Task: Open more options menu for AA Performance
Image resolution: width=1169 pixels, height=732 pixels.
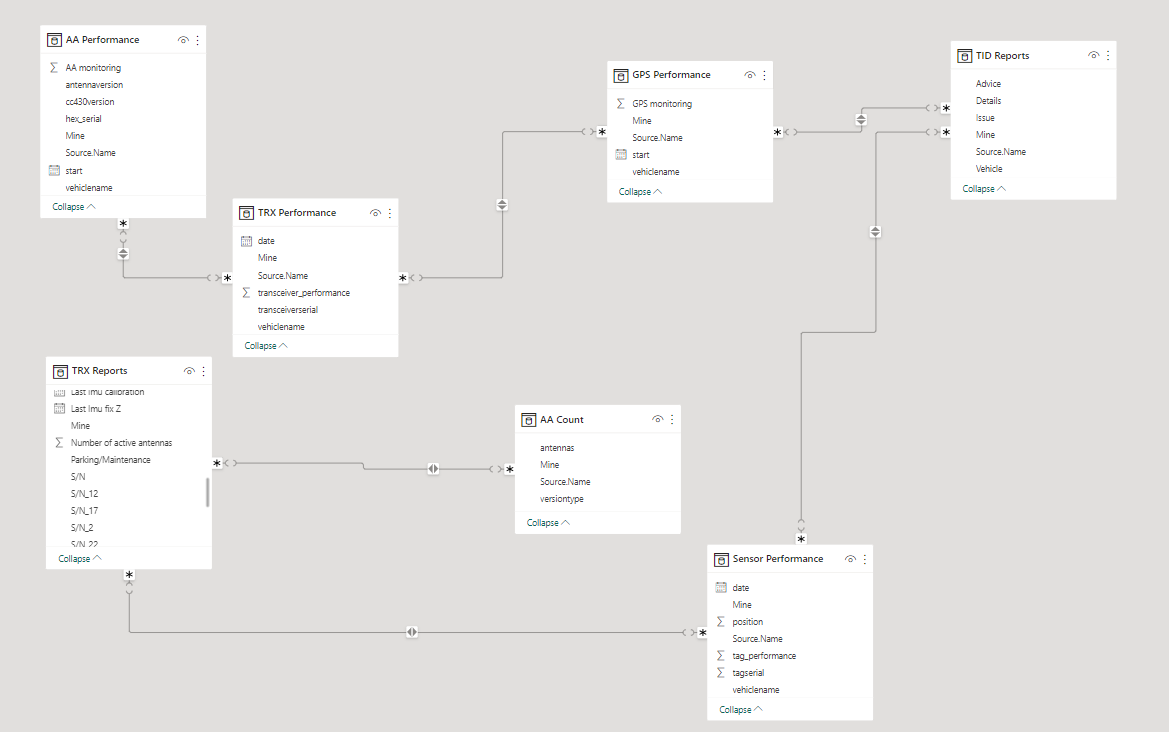Action: tap(198, 40)
